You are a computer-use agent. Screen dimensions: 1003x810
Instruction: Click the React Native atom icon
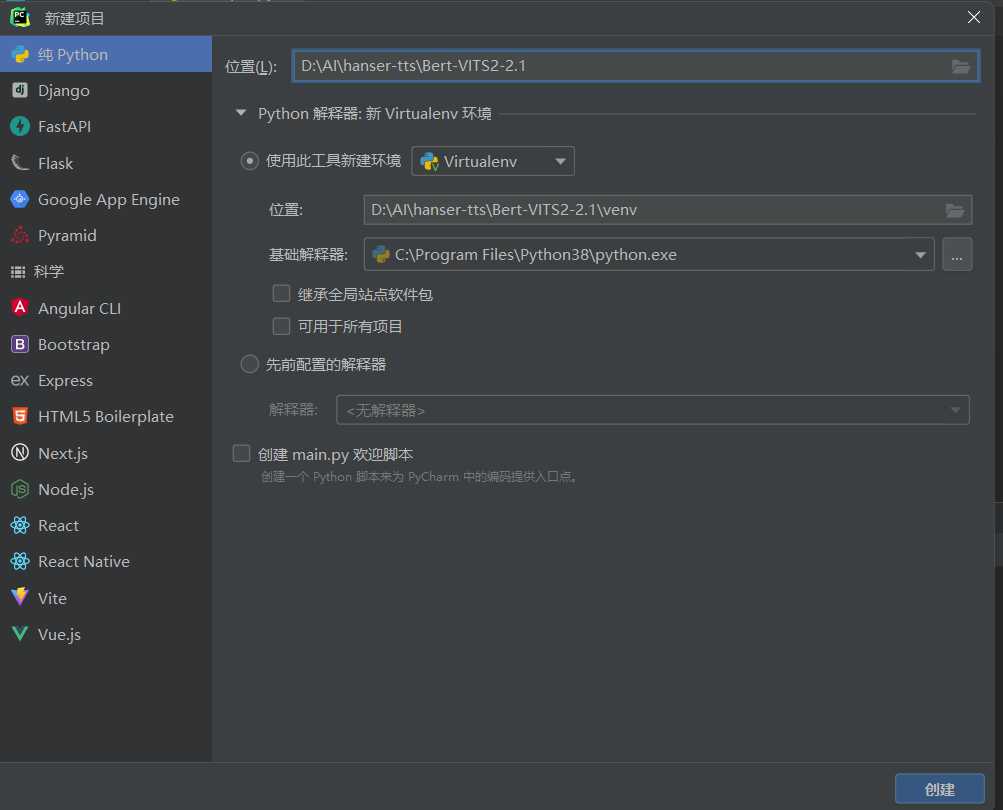[x=20, y=561]
